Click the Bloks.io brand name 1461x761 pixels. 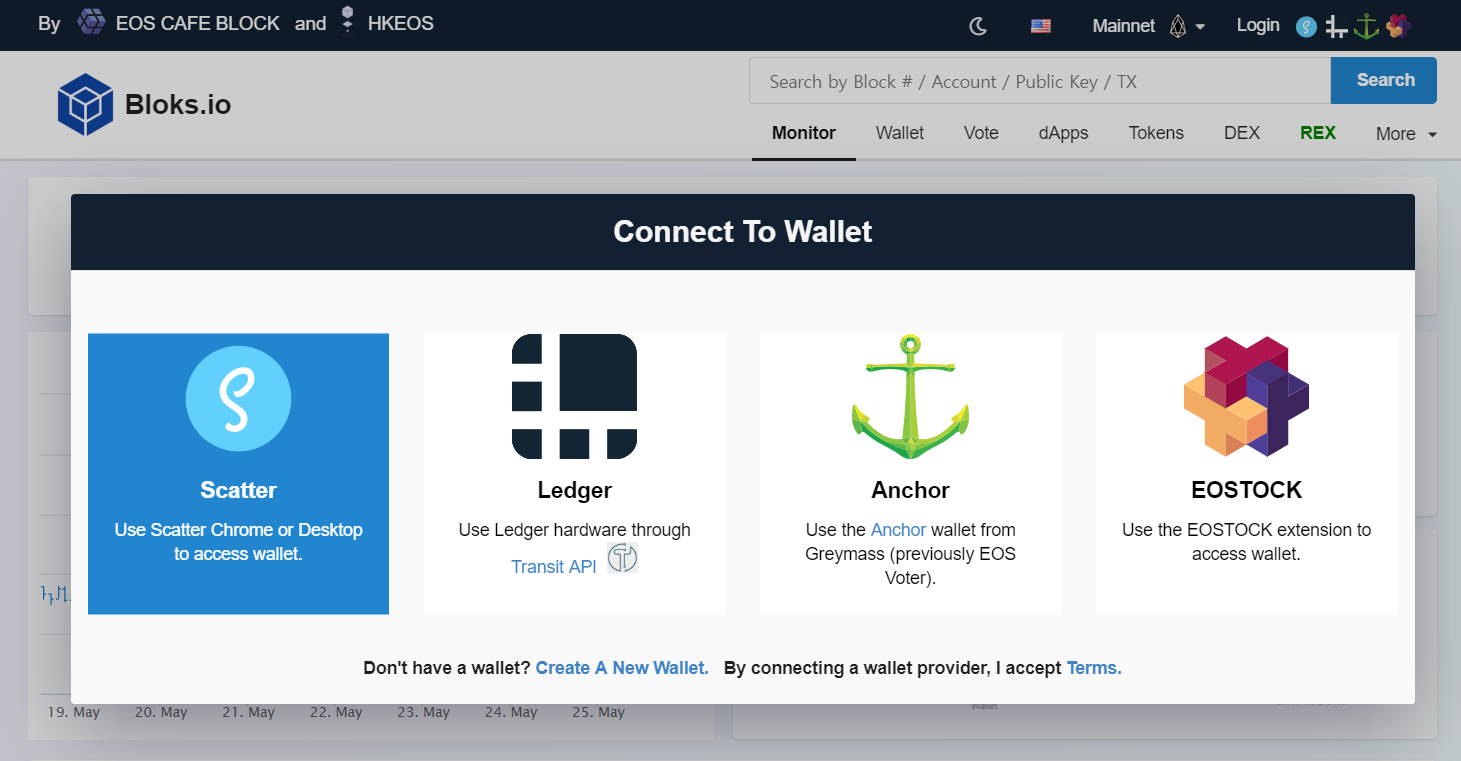point(178,104)
